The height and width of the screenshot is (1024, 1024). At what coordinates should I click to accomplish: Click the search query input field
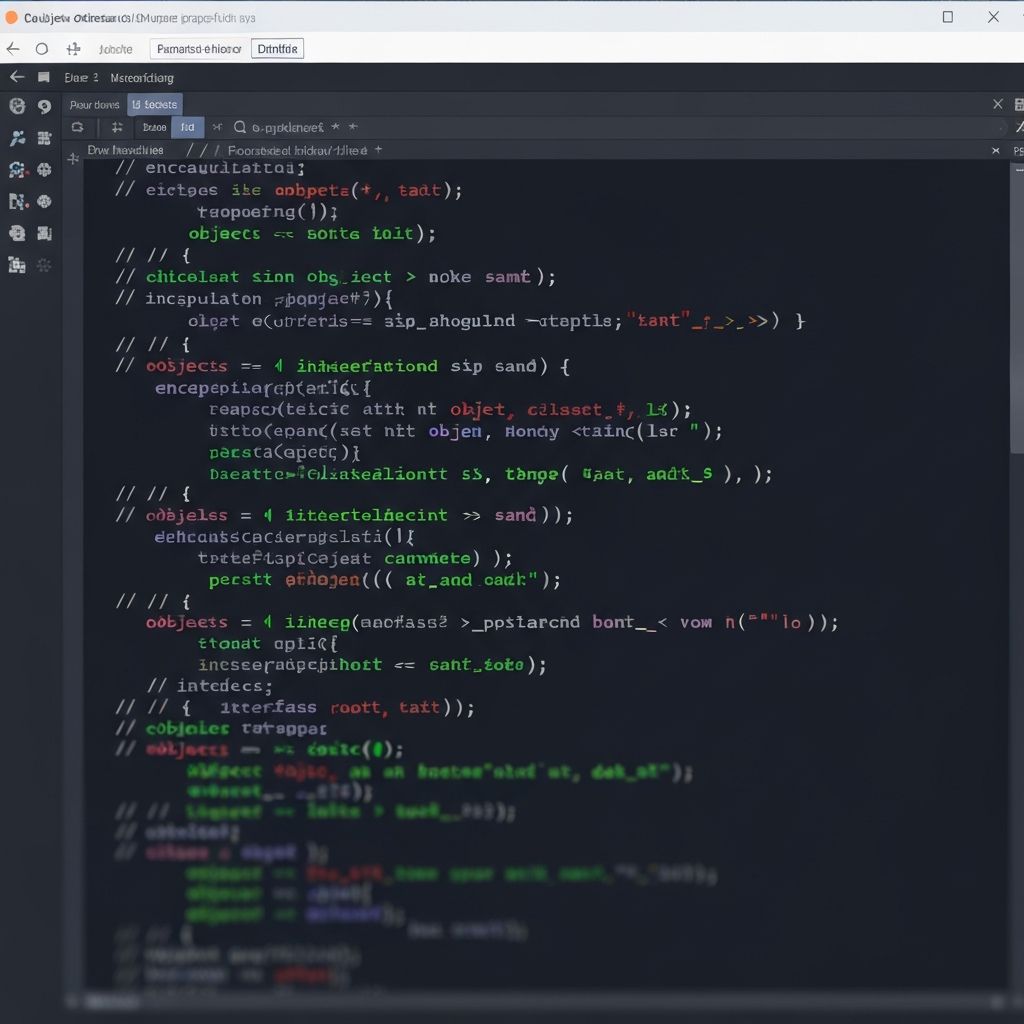click(x=290, y=127)
